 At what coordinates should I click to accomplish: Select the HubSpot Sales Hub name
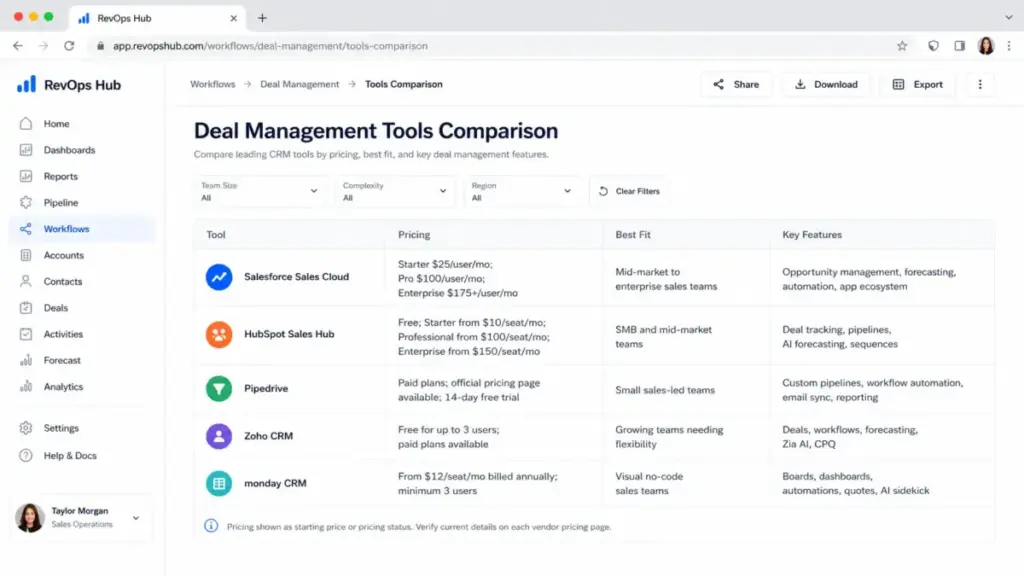pos(289,334)
